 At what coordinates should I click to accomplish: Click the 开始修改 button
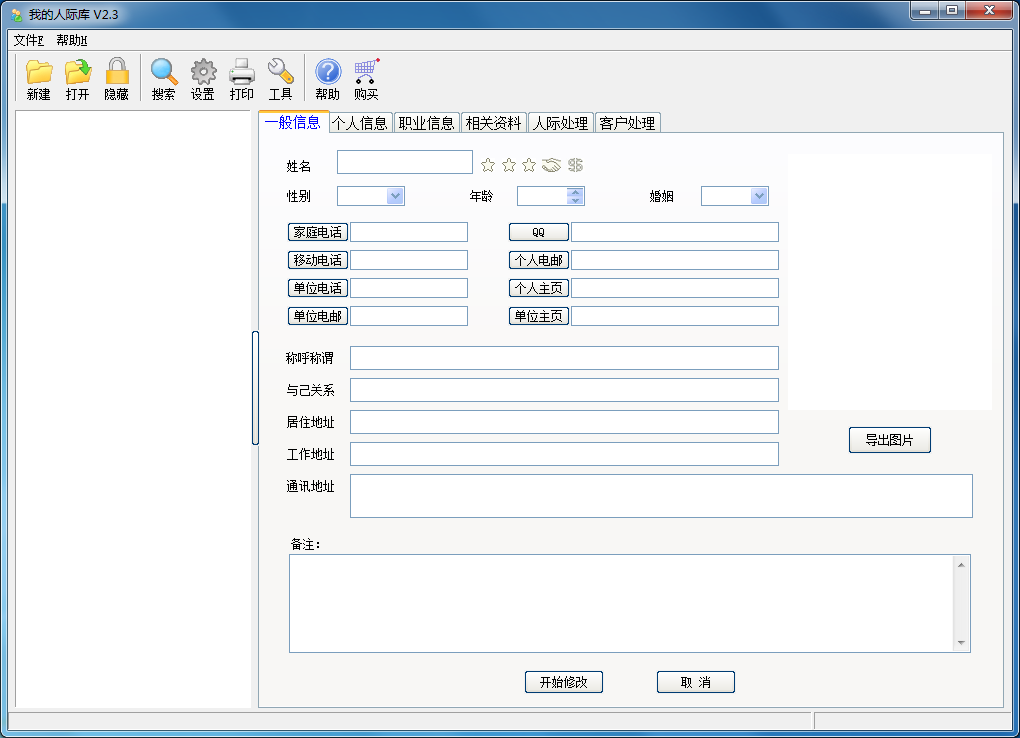564,682
